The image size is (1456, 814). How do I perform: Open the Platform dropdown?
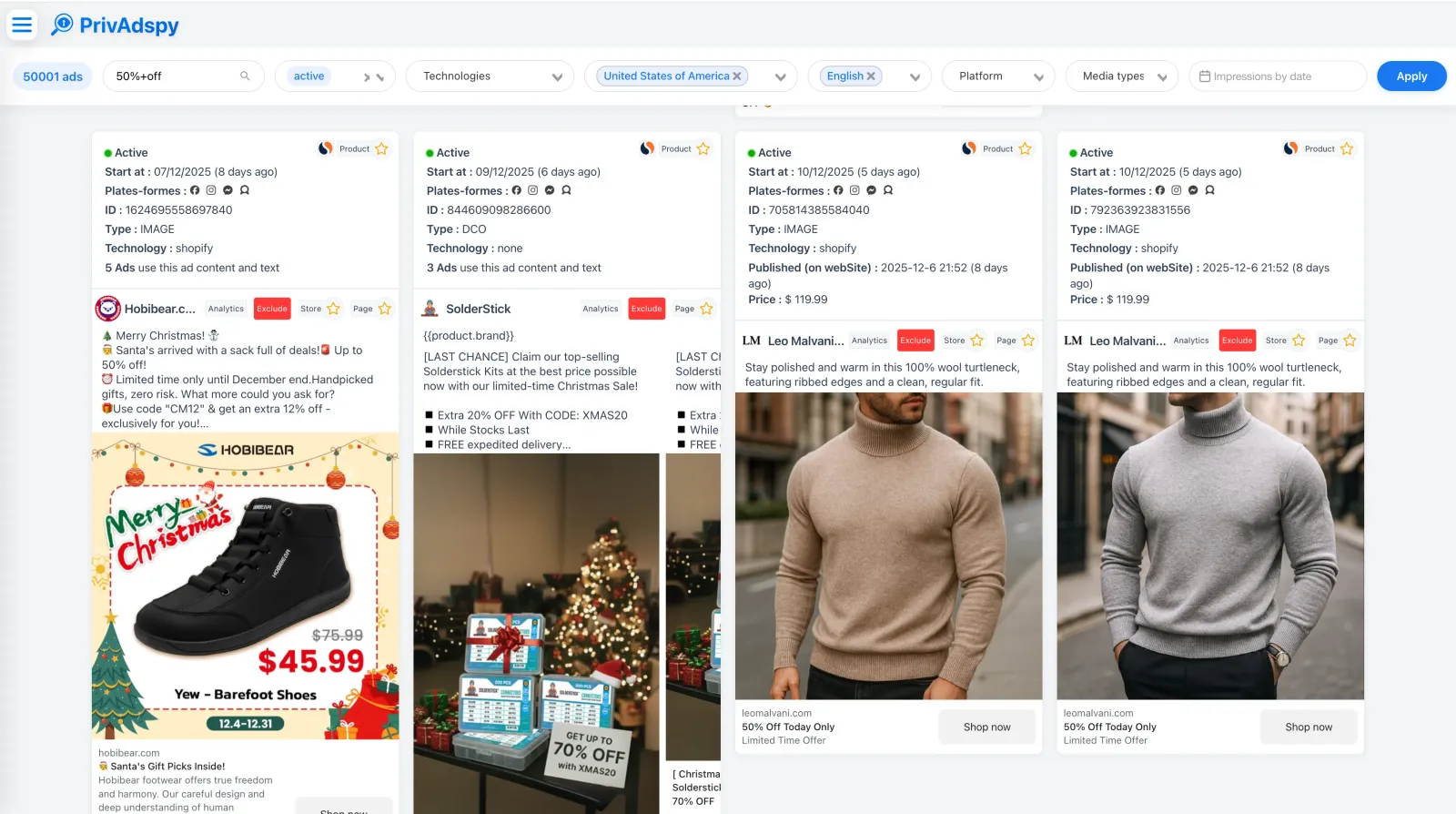click(x=998, y=76)
